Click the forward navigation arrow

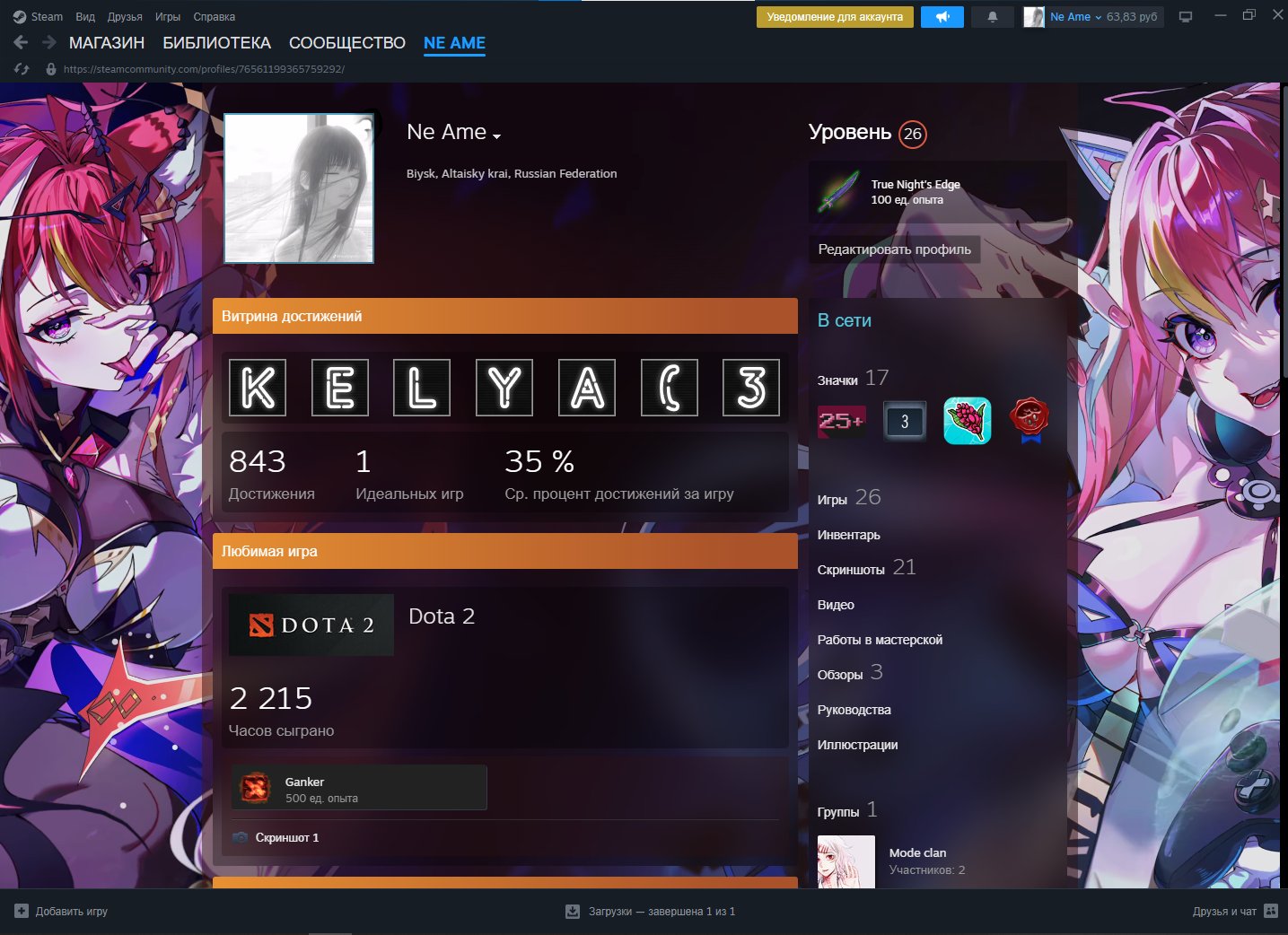49,42
